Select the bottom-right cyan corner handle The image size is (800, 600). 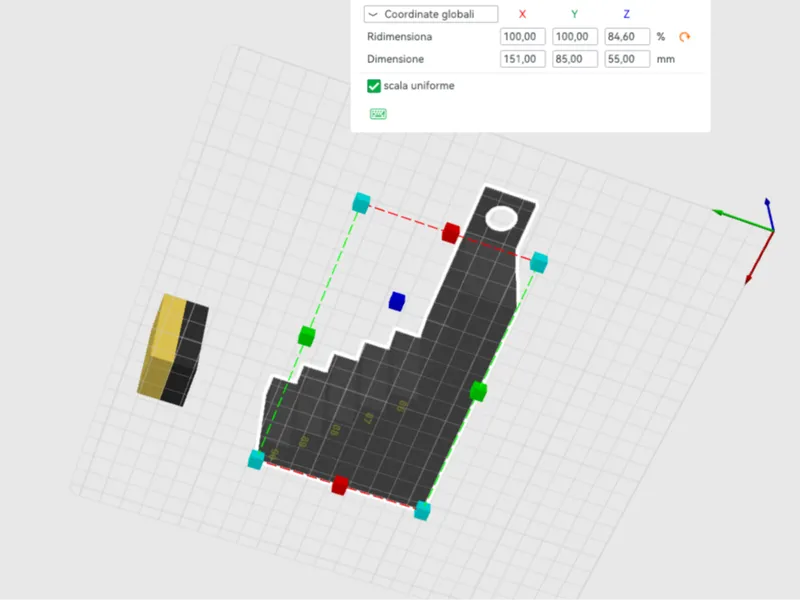pyautogui.click(x=422, y=510)
